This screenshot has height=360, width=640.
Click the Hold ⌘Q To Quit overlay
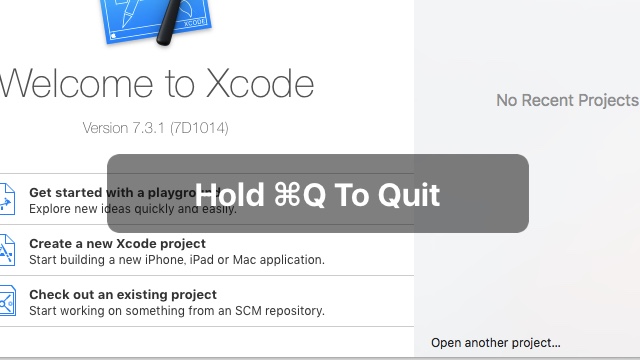[318, 193]
